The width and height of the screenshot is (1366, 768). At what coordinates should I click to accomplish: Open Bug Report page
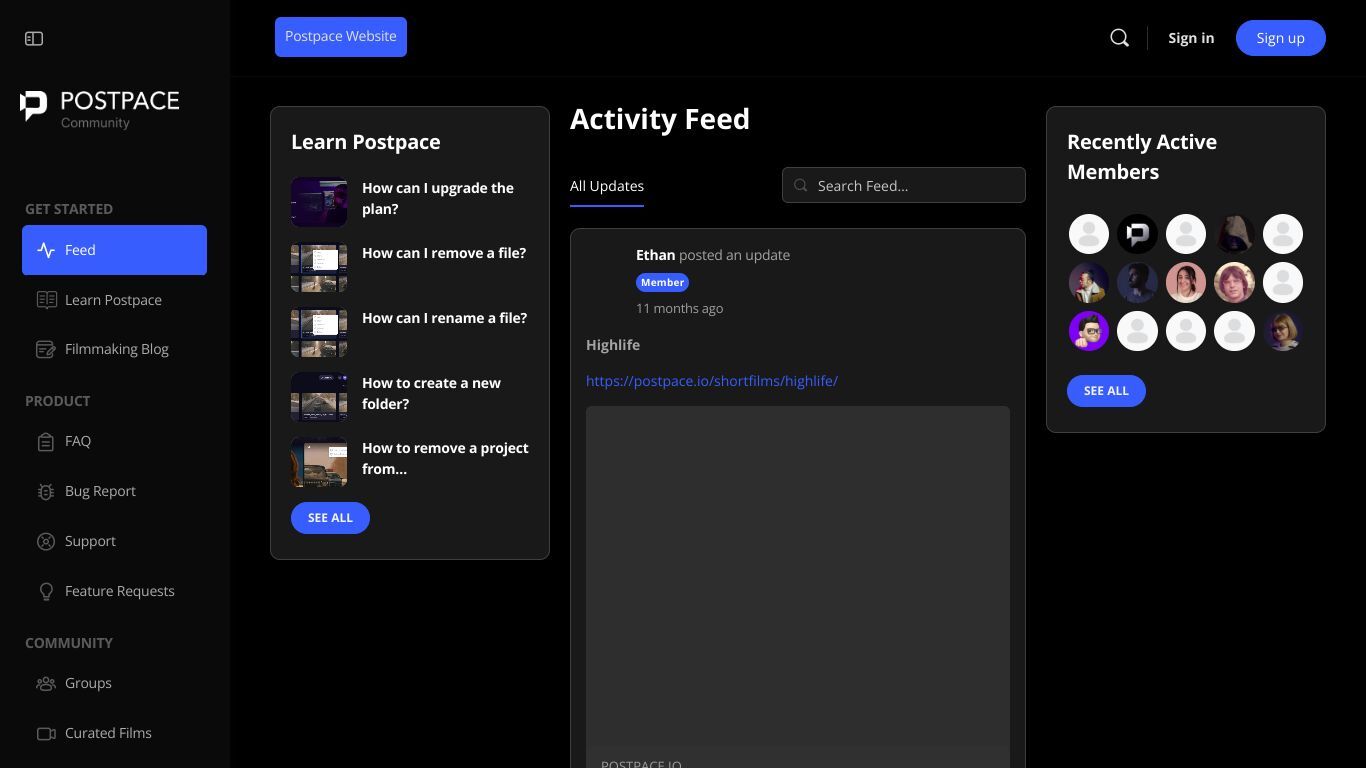click(114, 491)
